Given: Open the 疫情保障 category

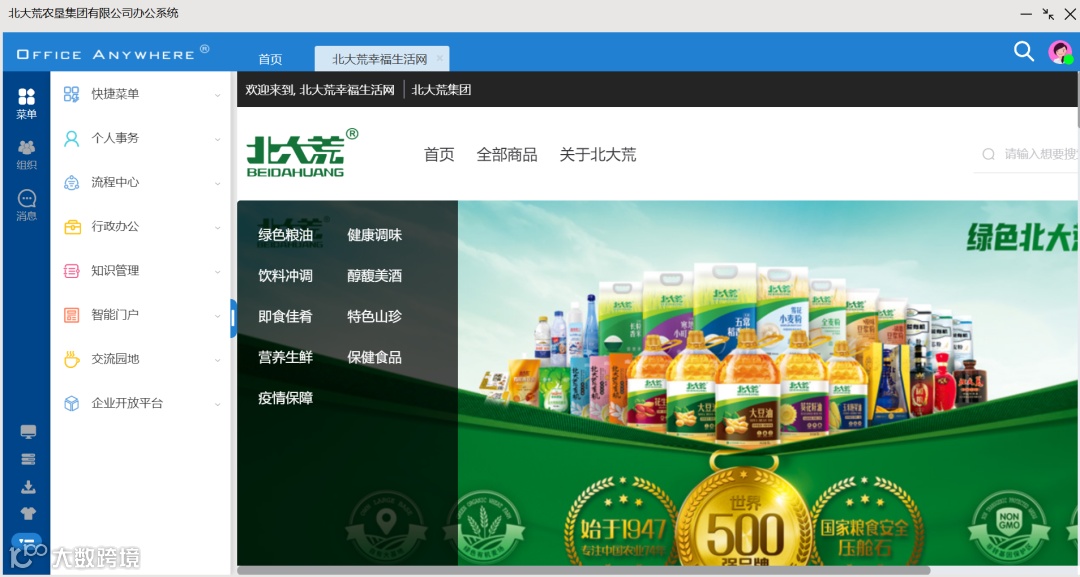Looking at the screenshot, I should point(285,398).
